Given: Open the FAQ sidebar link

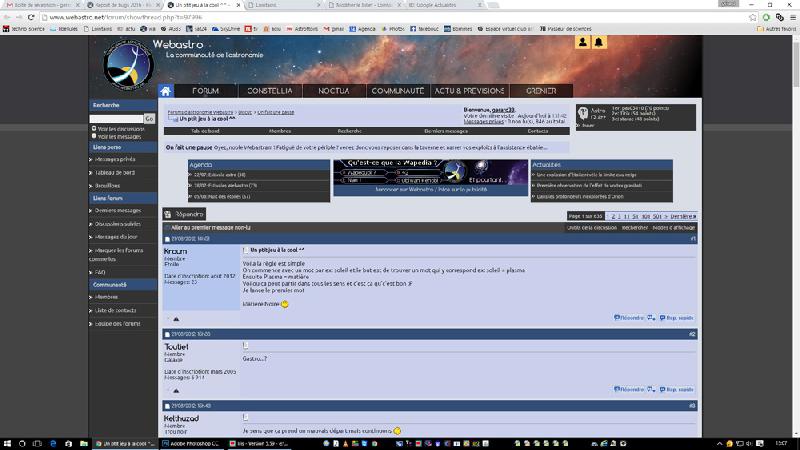Looking at the screenshot, I should tap(100, 272).
